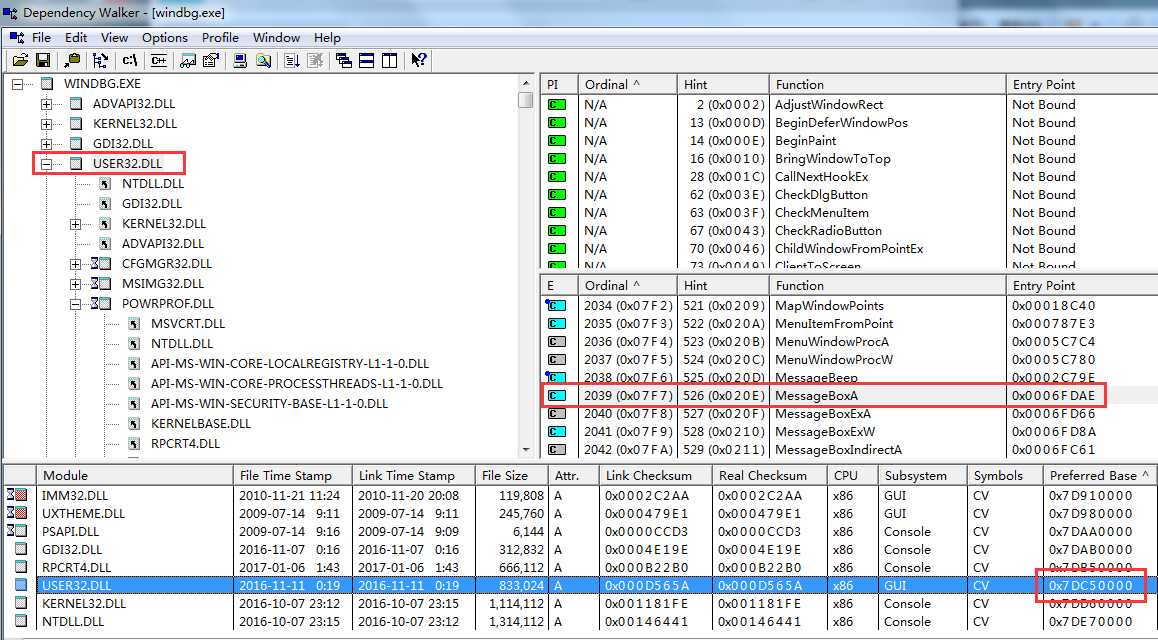Viewport: 1158px width, 640px height.
Task: Collapse the POWRPROF.DLL tree node
Action: pos(75,303)
